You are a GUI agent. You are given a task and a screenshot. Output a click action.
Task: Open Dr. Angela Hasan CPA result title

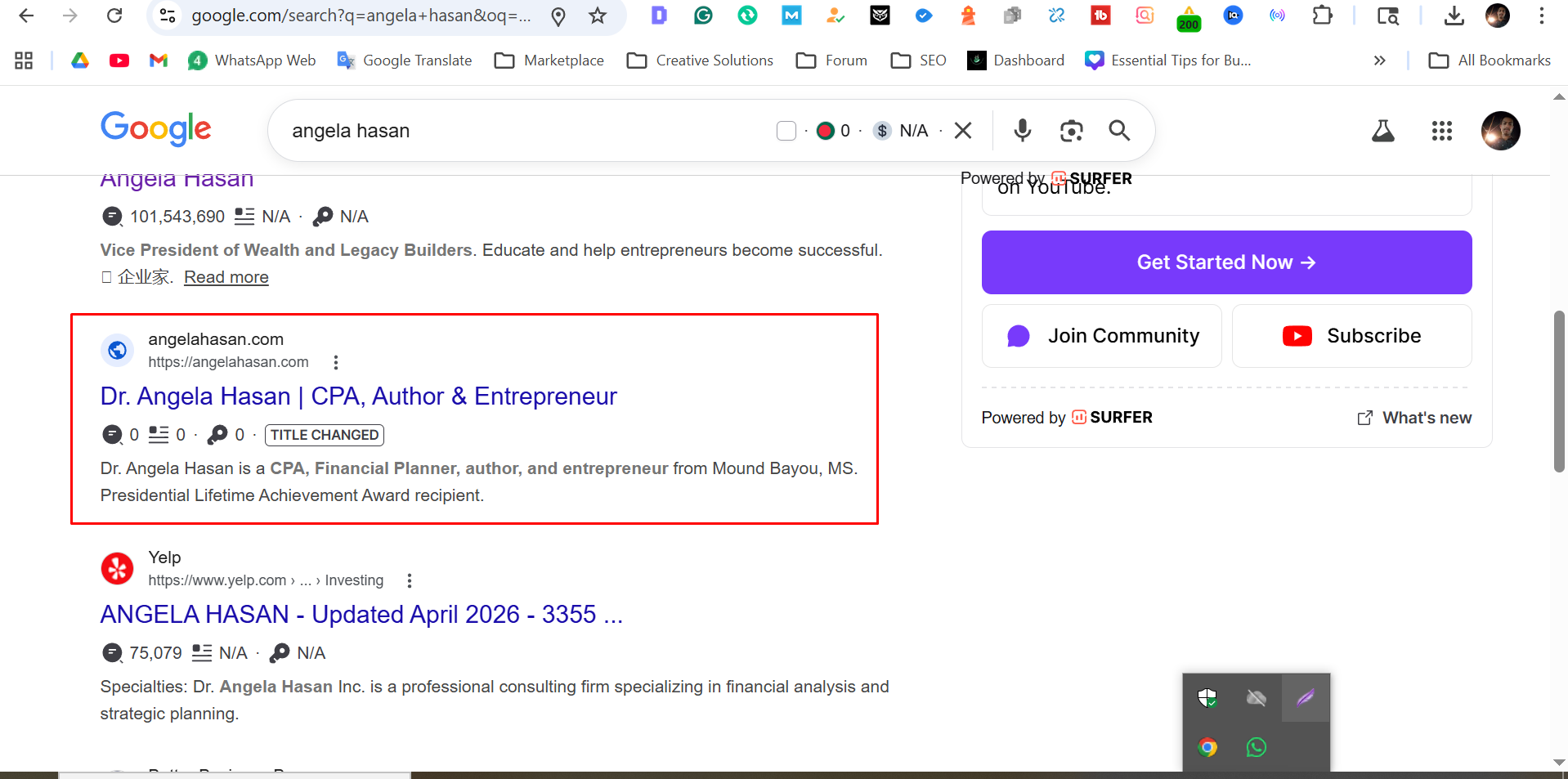[358, 396]
